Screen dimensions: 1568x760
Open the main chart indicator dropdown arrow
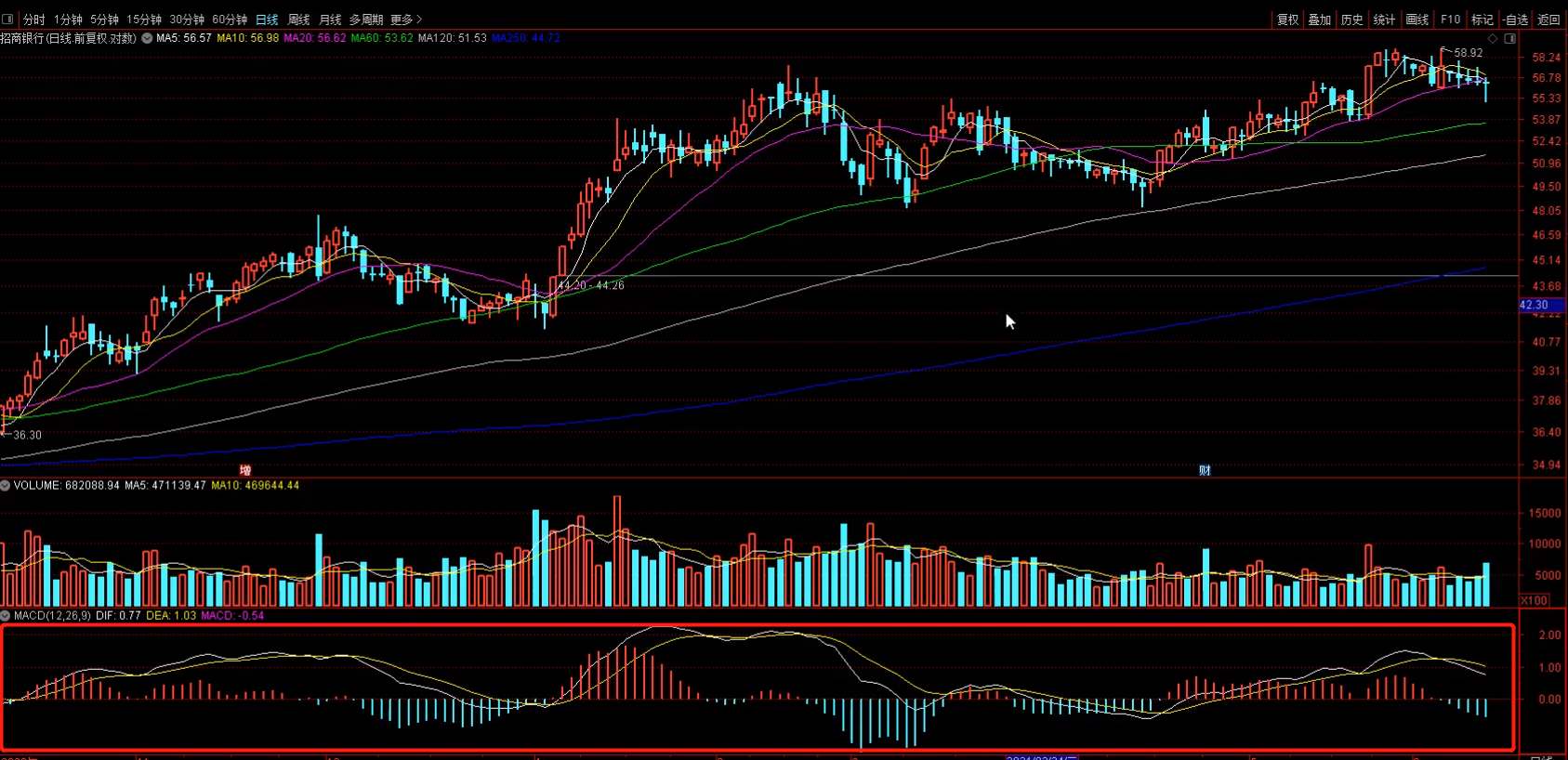pyautogui.click(x=147, y=38)
